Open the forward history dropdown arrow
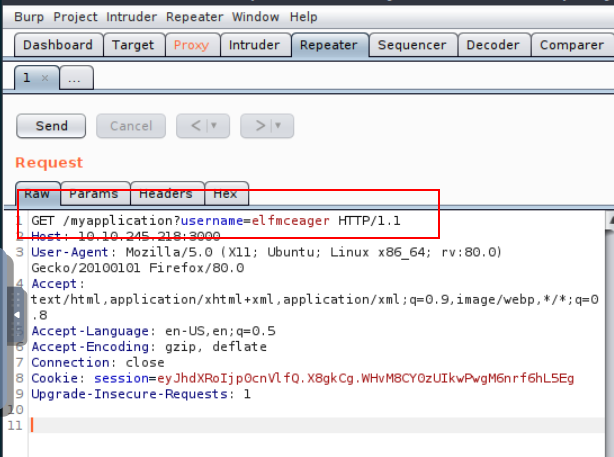The image size is (614, 457). point(279,126)
